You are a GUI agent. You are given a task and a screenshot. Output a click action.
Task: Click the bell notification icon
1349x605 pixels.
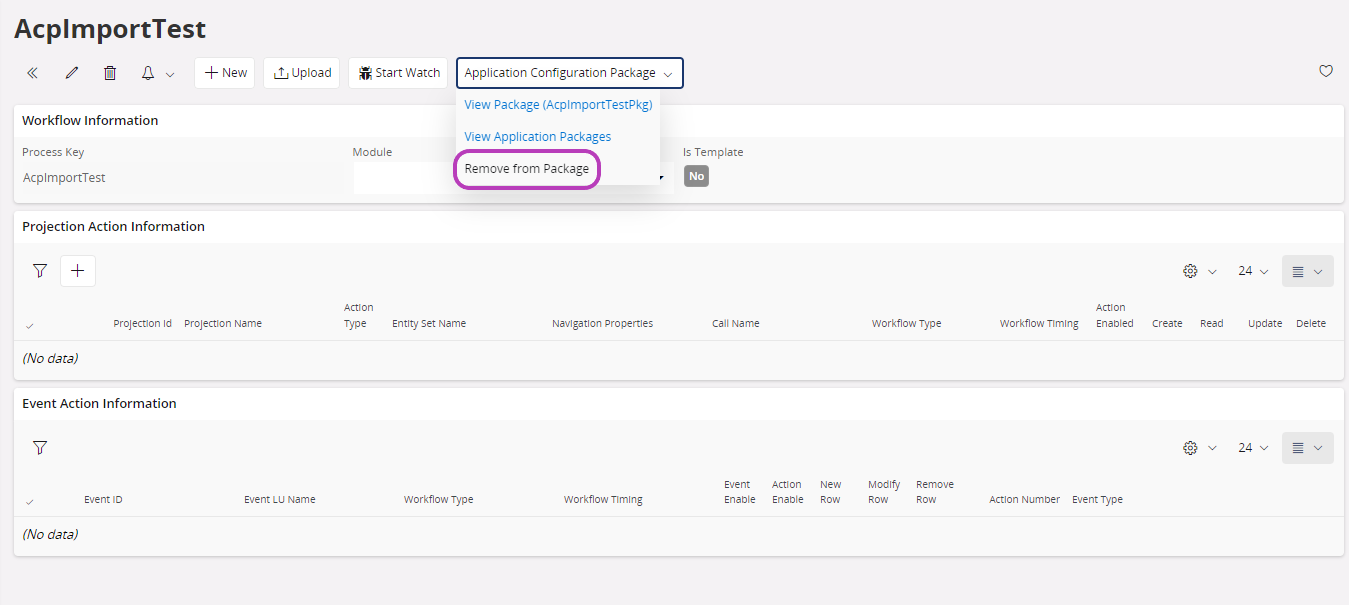148,73
